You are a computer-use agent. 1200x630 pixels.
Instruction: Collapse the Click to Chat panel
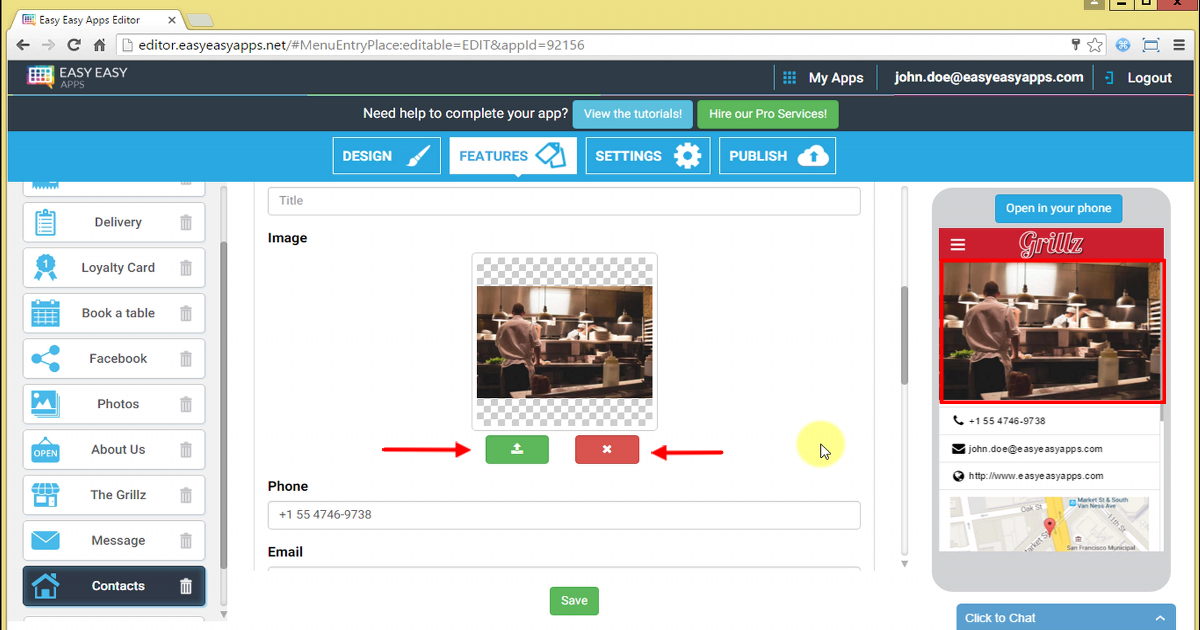coord(1160,617)
